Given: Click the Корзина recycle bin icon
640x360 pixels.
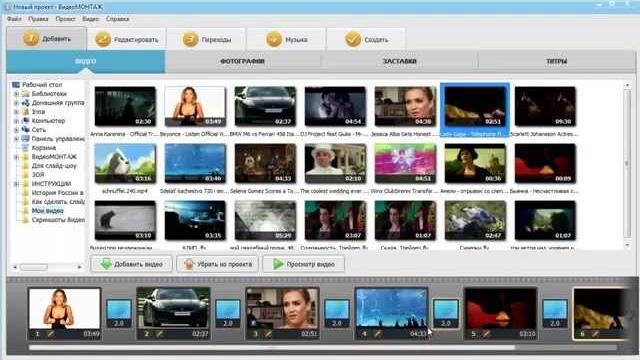Looking at the screenshot, I should (x=25, y=148).
